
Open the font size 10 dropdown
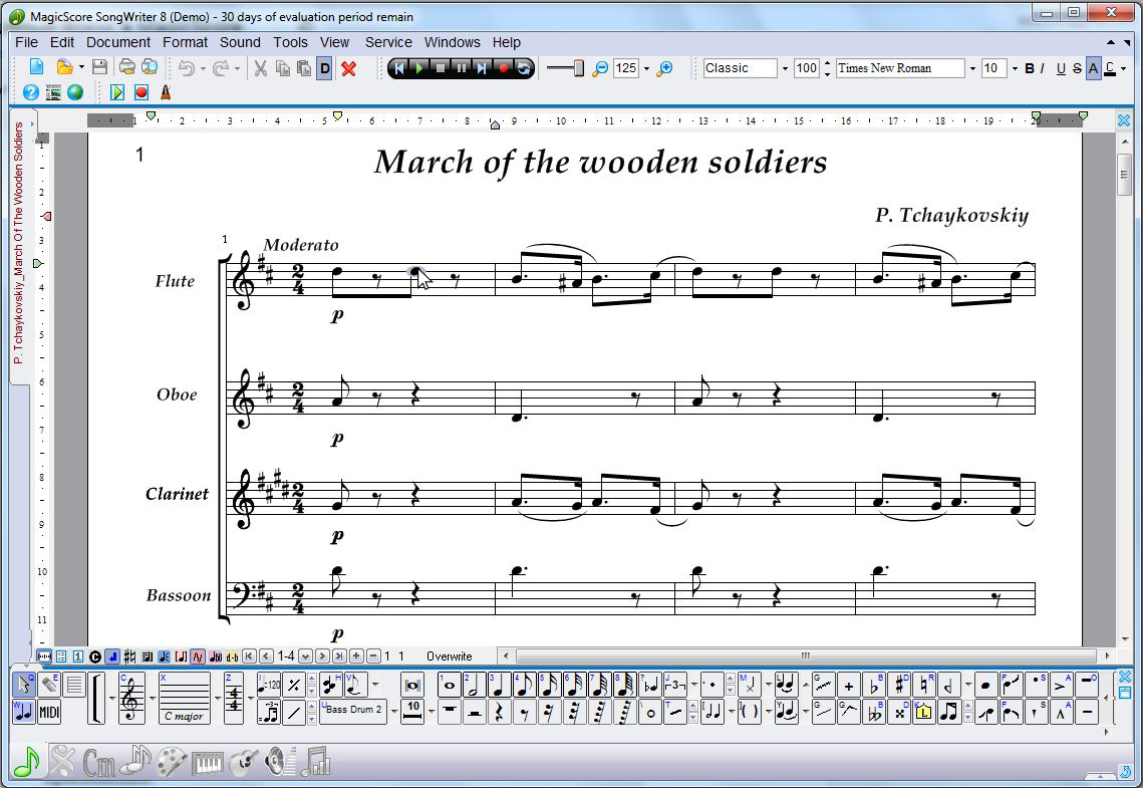(1015, 69)
